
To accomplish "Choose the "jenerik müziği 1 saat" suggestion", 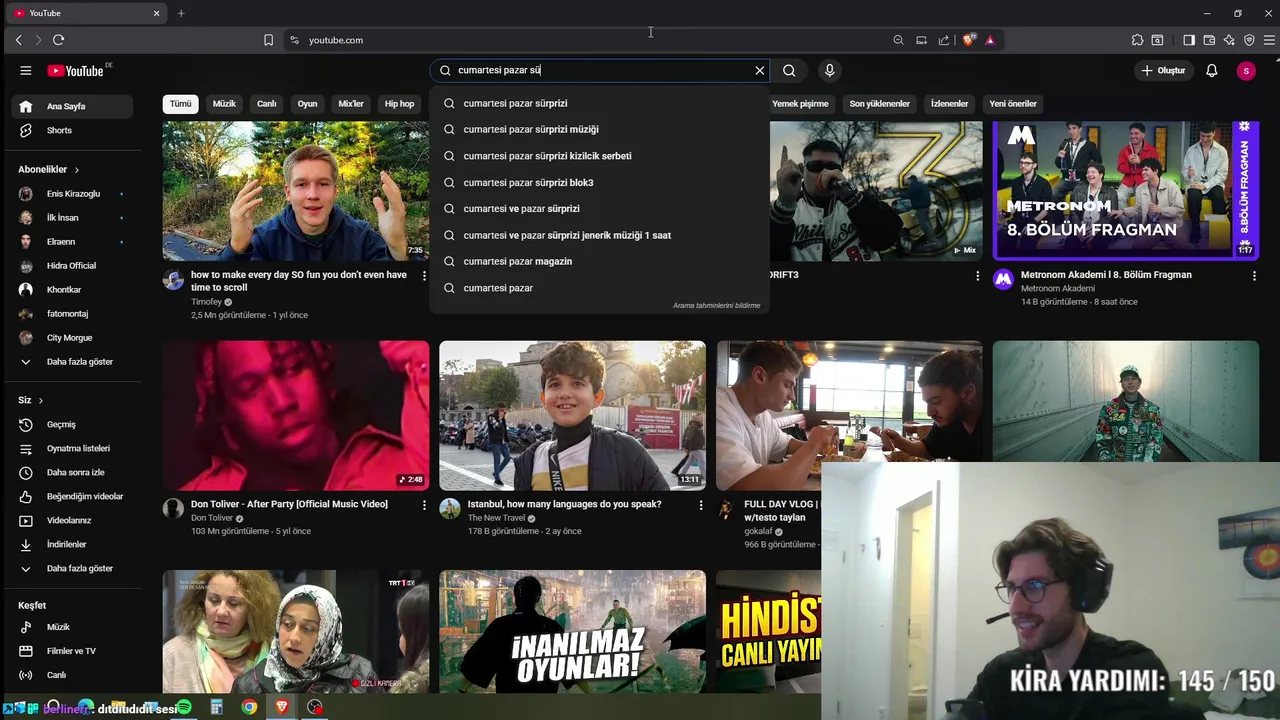I will pyautogui.click(x=600, y=236).
